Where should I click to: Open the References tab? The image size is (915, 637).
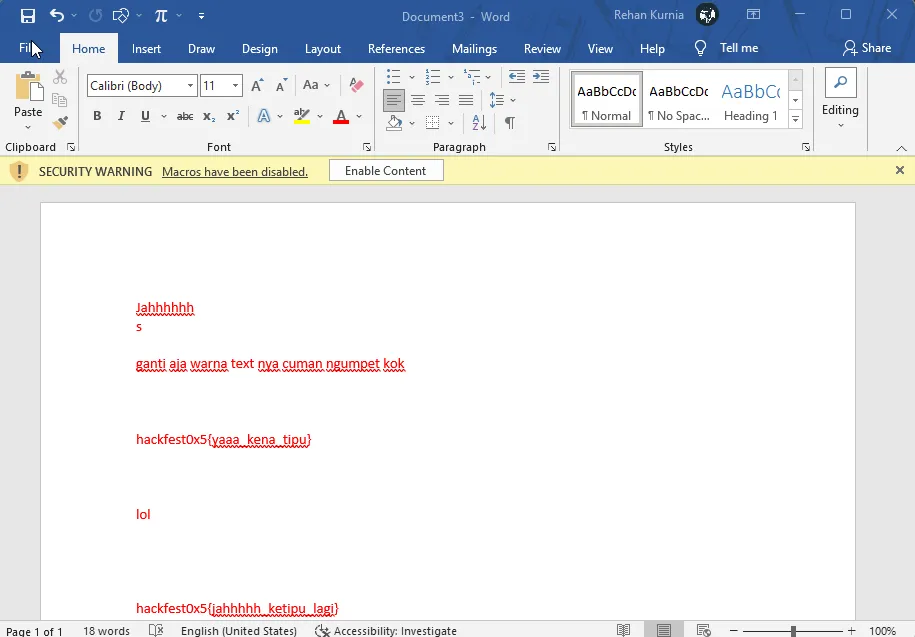point(396,48)
